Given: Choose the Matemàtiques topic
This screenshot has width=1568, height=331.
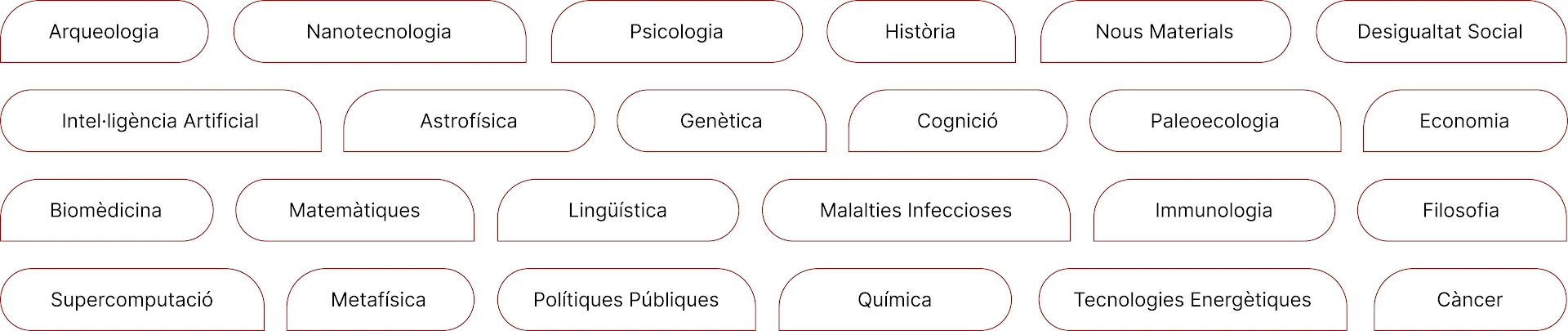Looking at the screenshot, I should coord(354,210).
